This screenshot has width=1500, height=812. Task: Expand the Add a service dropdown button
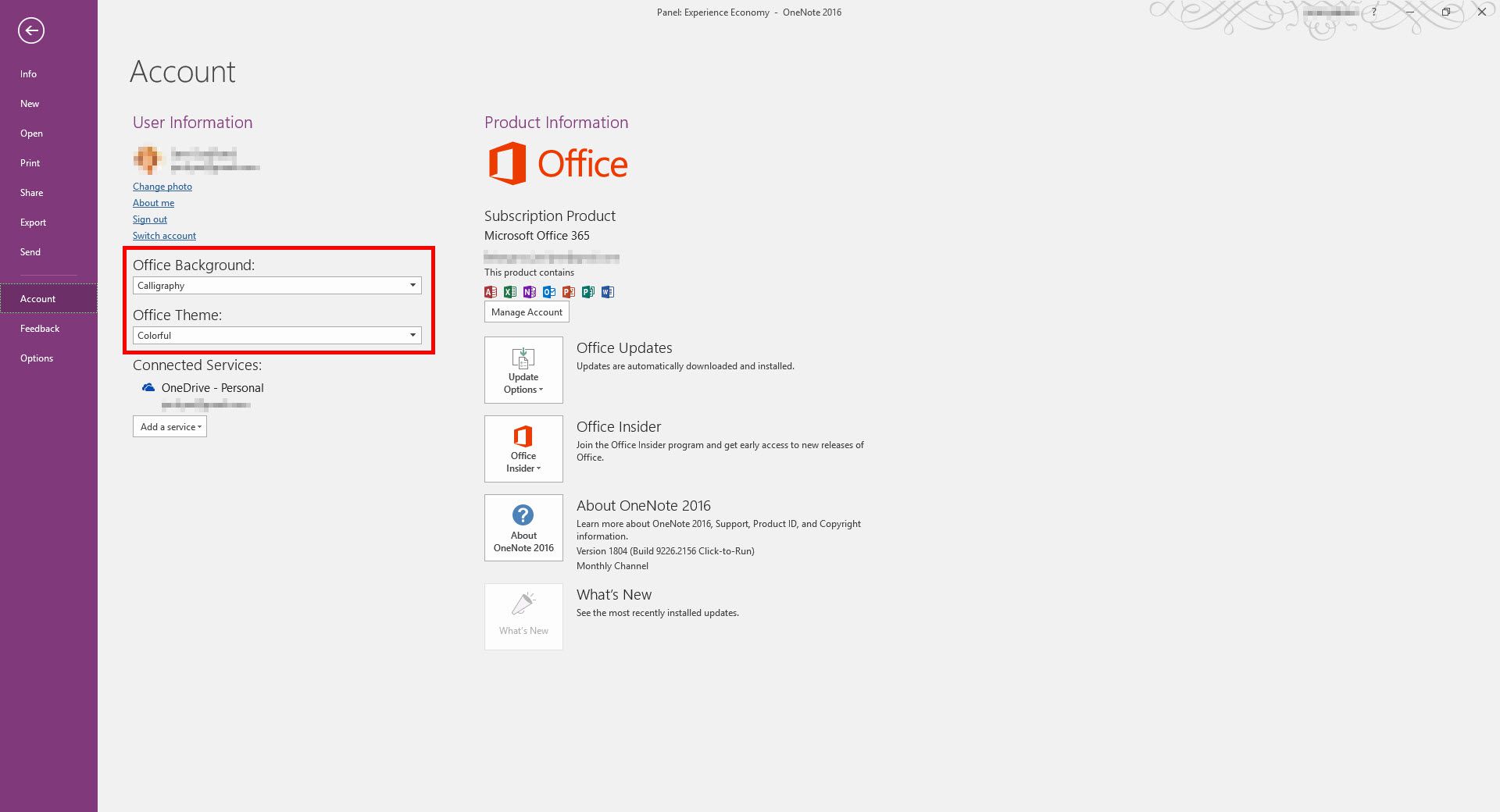170,427
